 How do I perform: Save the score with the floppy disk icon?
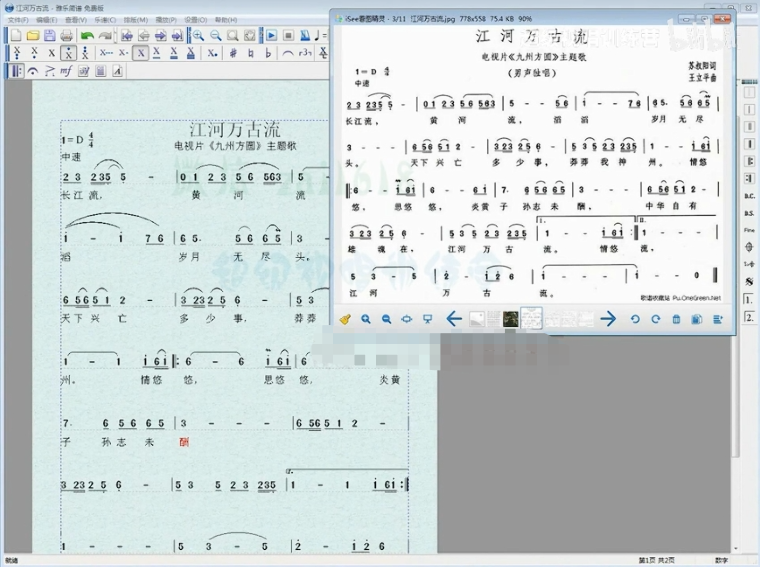tap(48, 35)
